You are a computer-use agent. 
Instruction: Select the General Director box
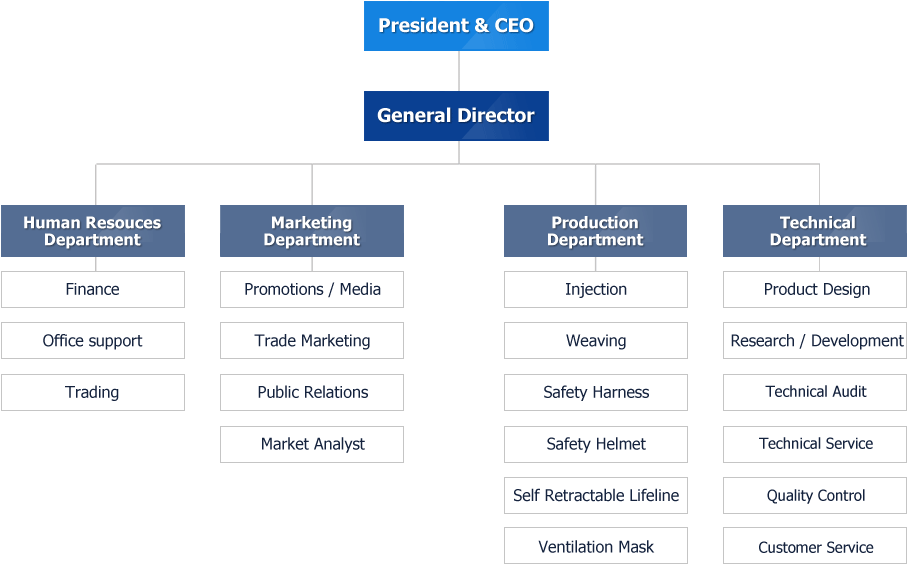[x=456, y=115]
